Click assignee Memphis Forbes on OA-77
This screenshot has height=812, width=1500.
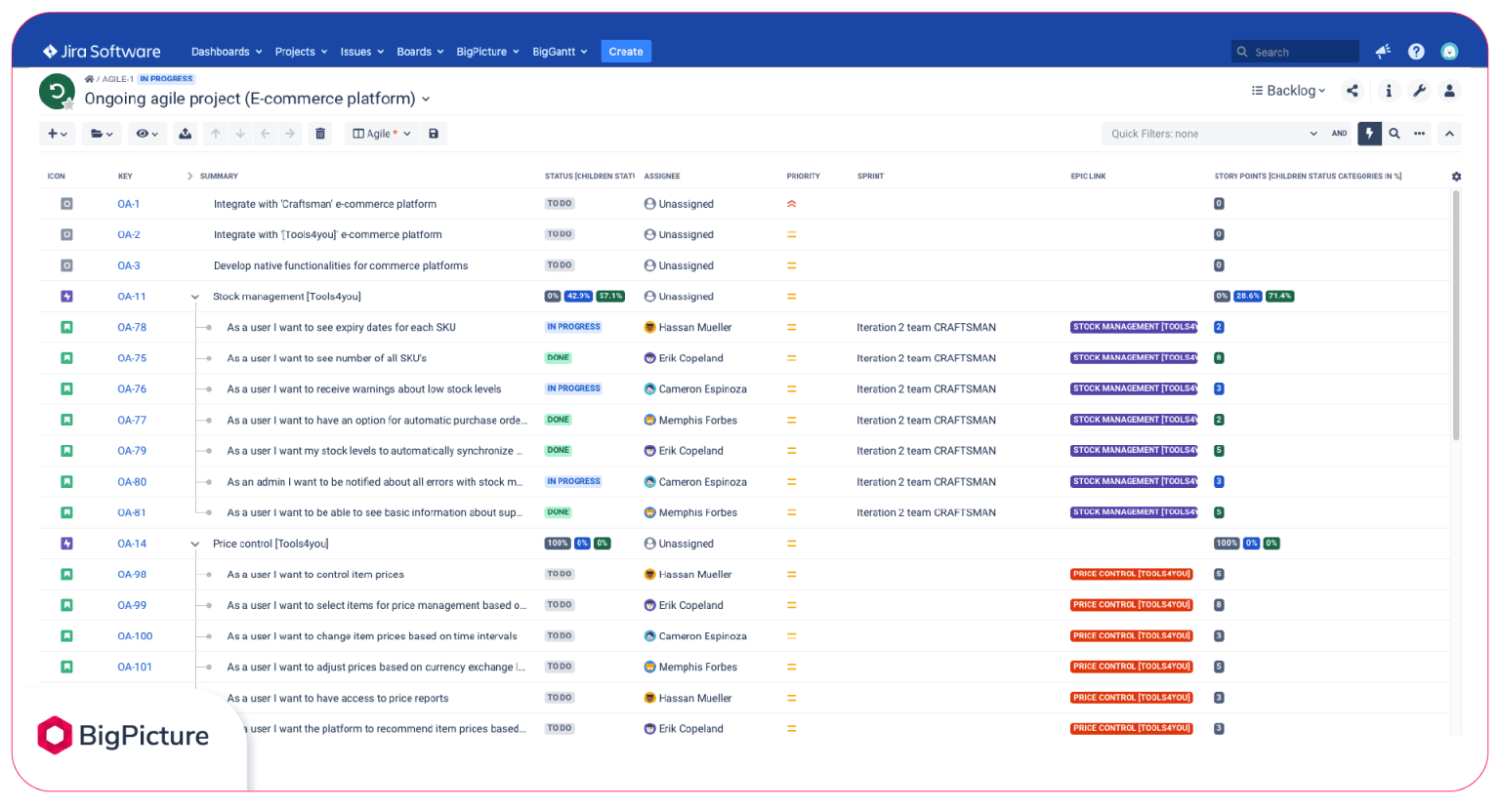(x=690, y=420)
